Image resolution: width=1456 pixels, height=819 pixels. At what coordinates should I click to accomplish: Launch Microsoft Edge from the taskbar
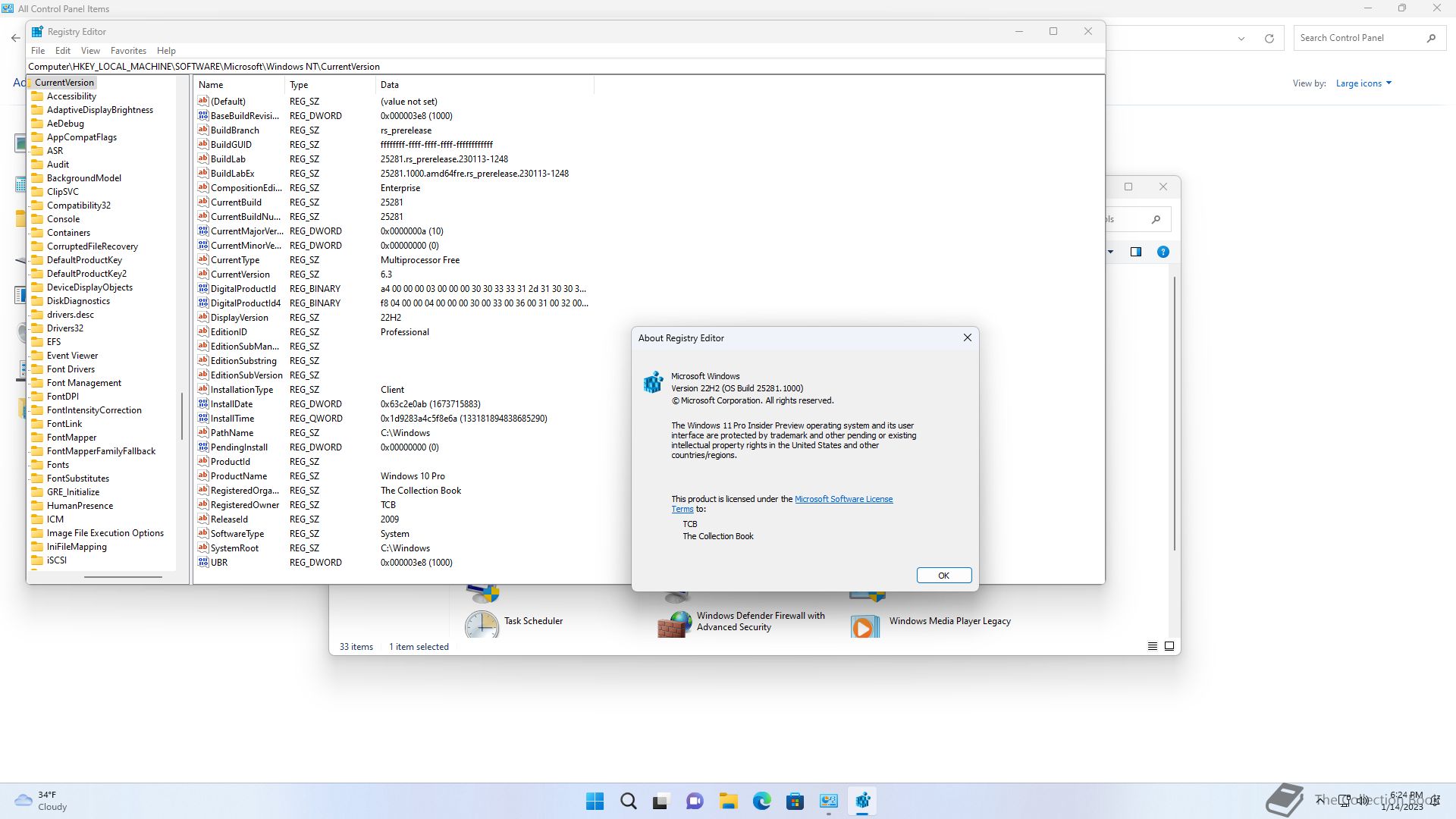click(761, 801)
